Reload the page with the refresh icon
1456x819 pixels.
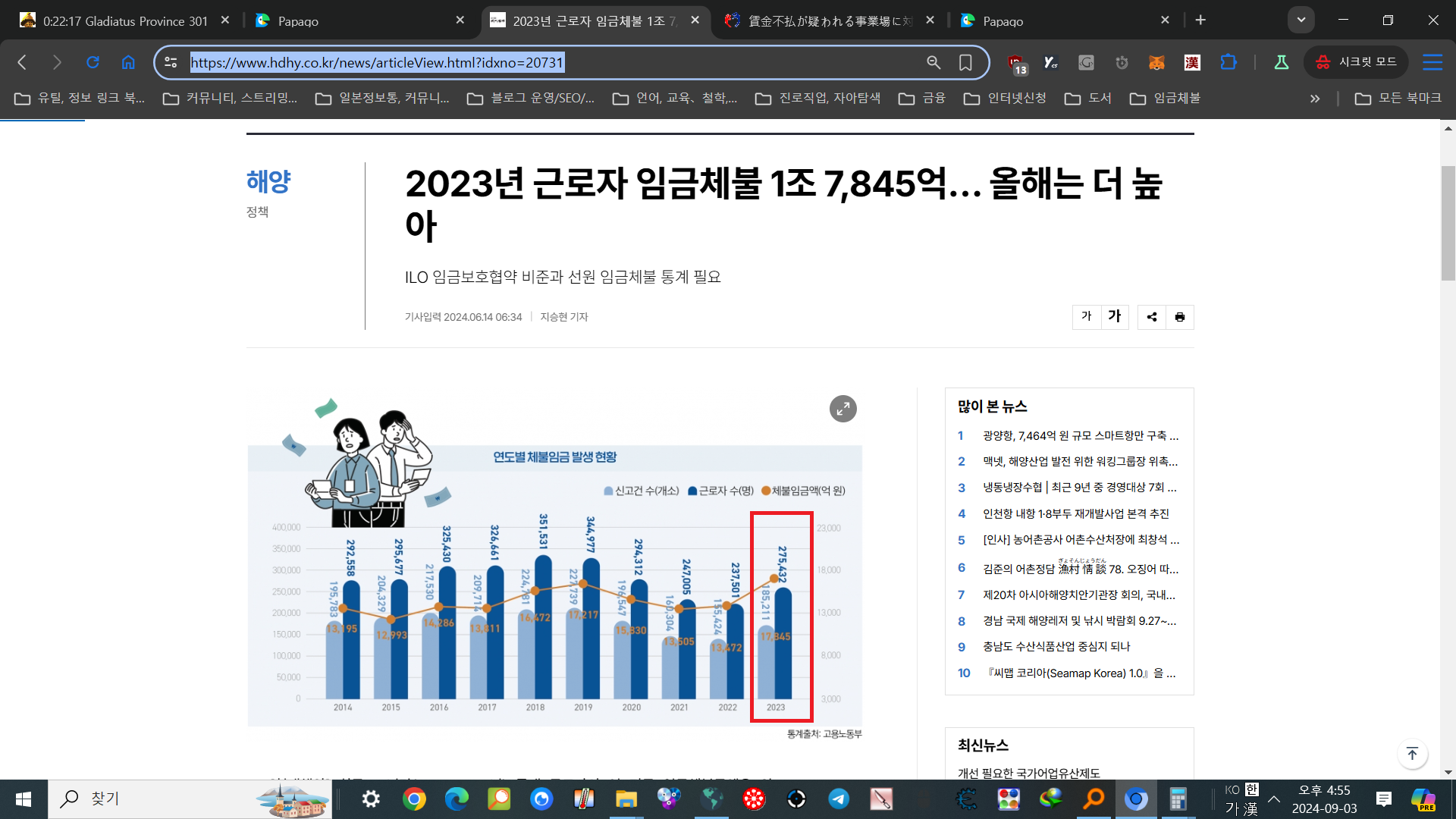93,63
